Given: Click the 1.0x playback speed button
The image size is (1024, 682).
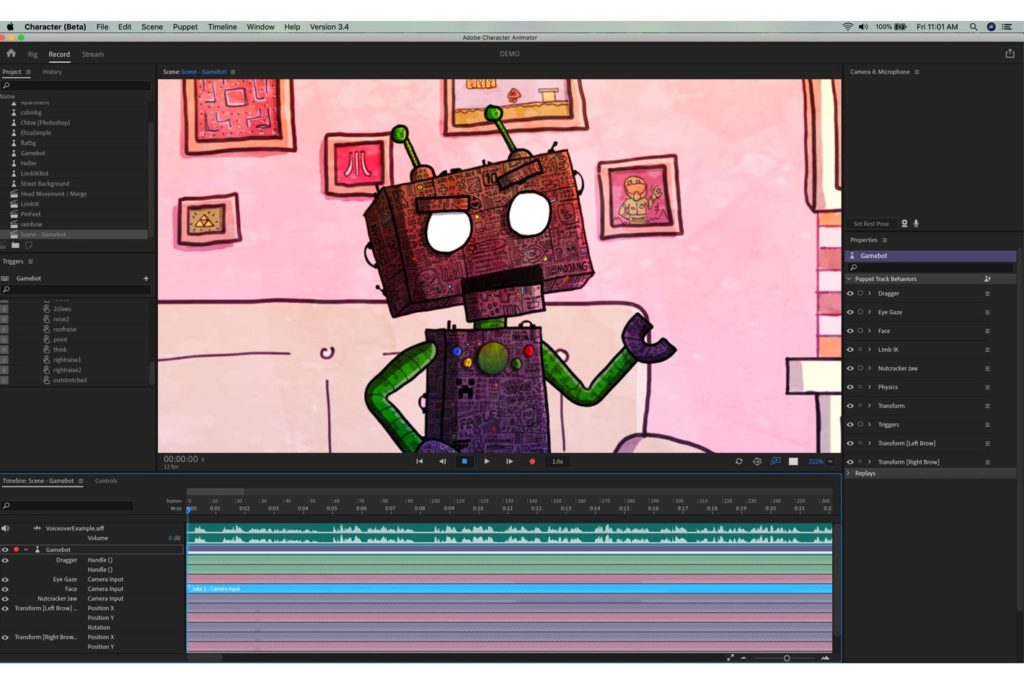Looking at the screenshot, I should coord(557,461).
